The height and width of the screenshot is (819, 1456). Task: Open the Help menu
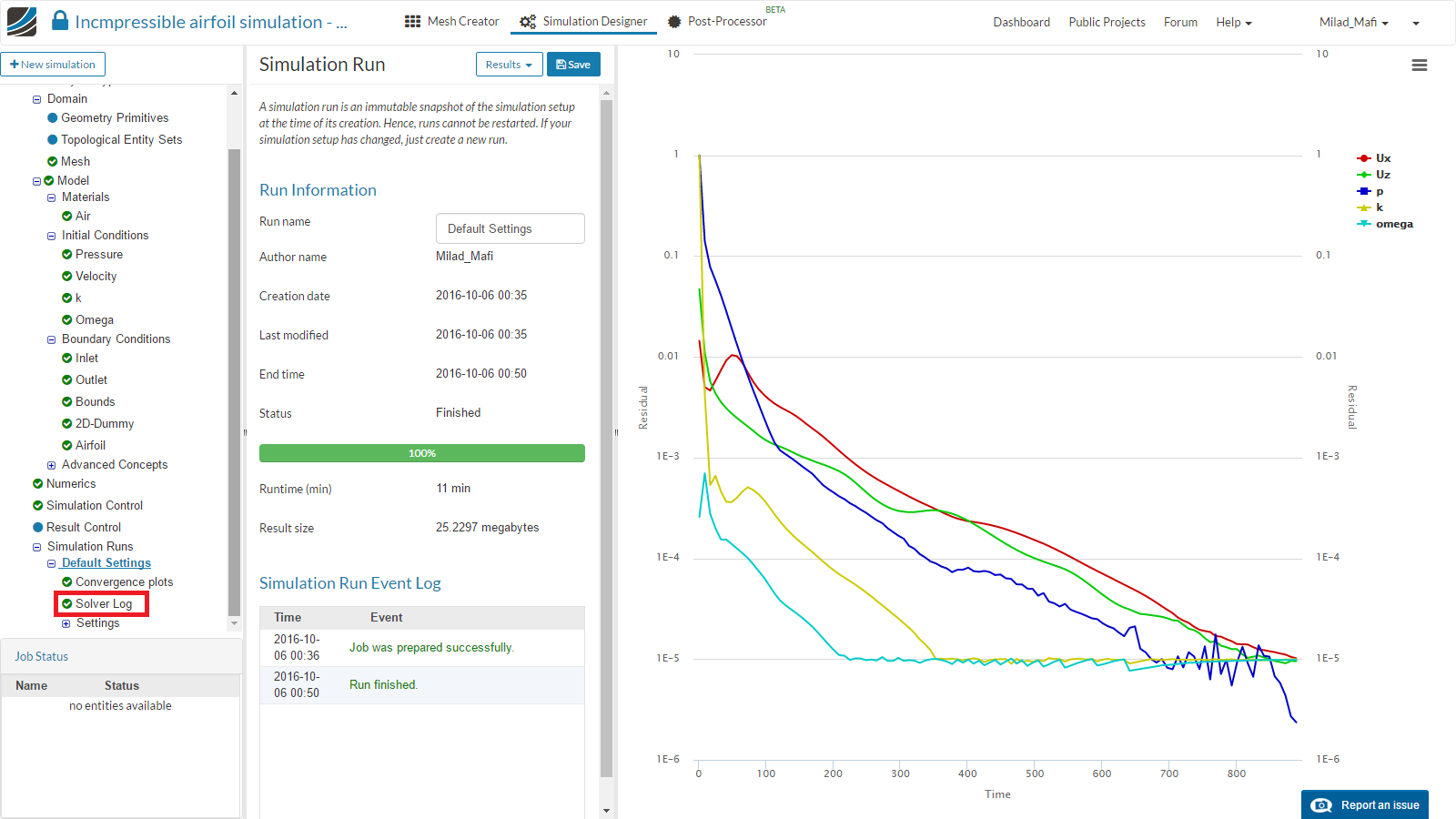(1233, 23)
